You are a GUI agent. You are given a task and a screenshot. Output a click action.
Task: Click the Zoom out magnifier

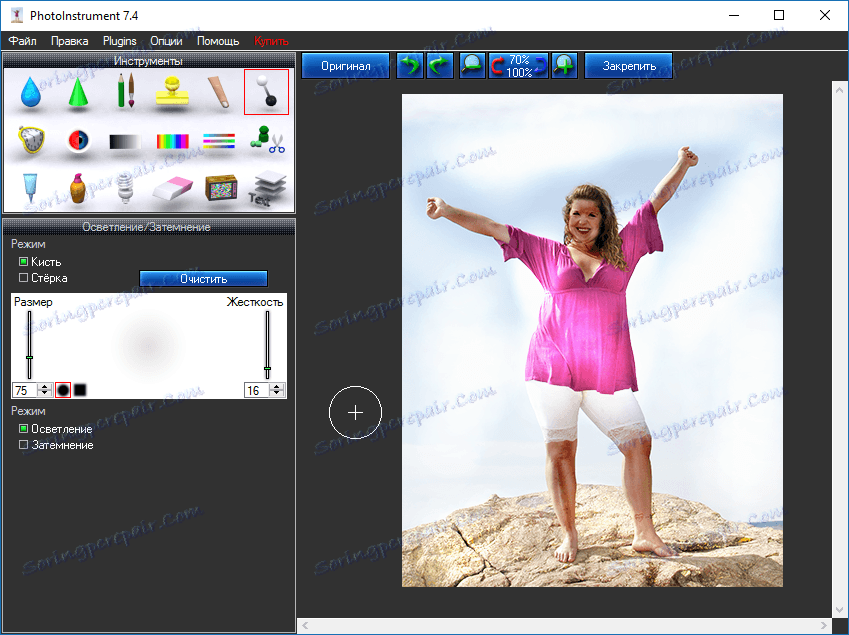472,66
